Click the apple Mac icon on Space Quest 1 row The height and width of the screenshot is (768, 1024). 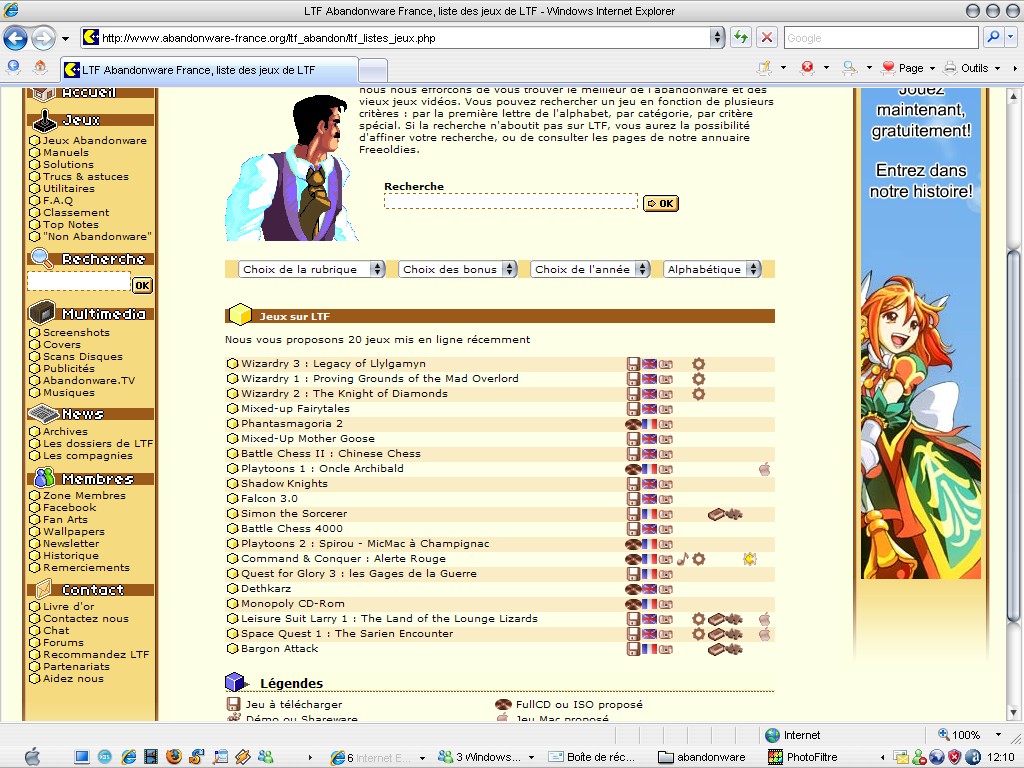pyautogui.click(x=764, y=634)
